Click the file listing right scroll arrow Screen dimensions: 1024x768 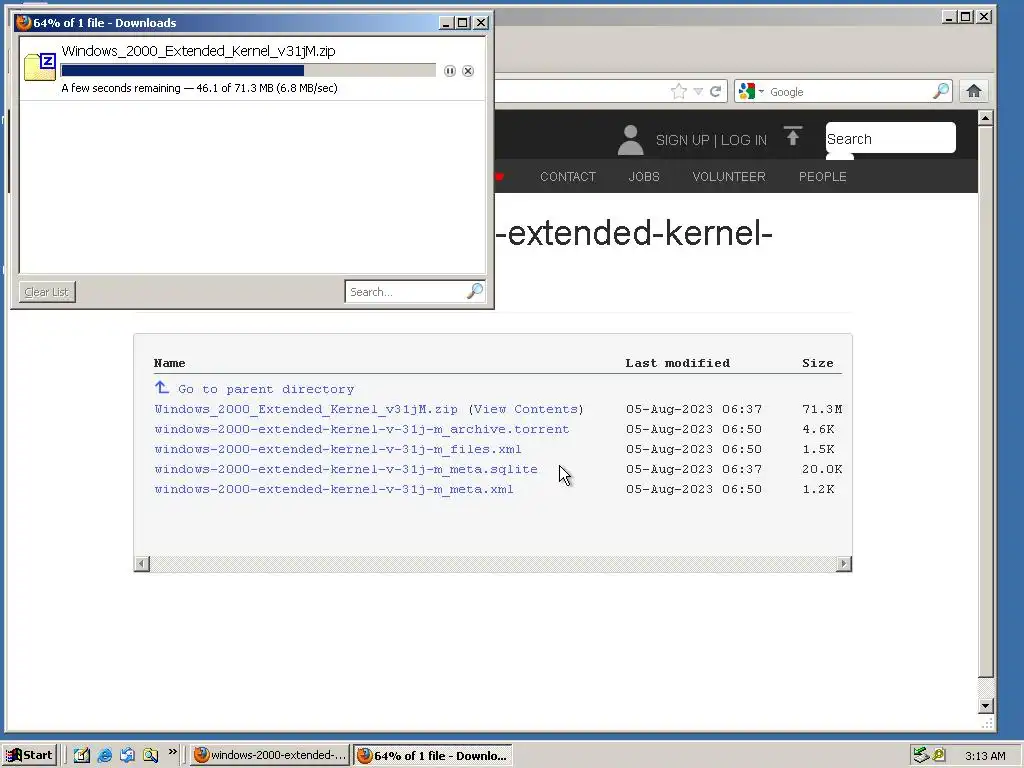[844, 564]
